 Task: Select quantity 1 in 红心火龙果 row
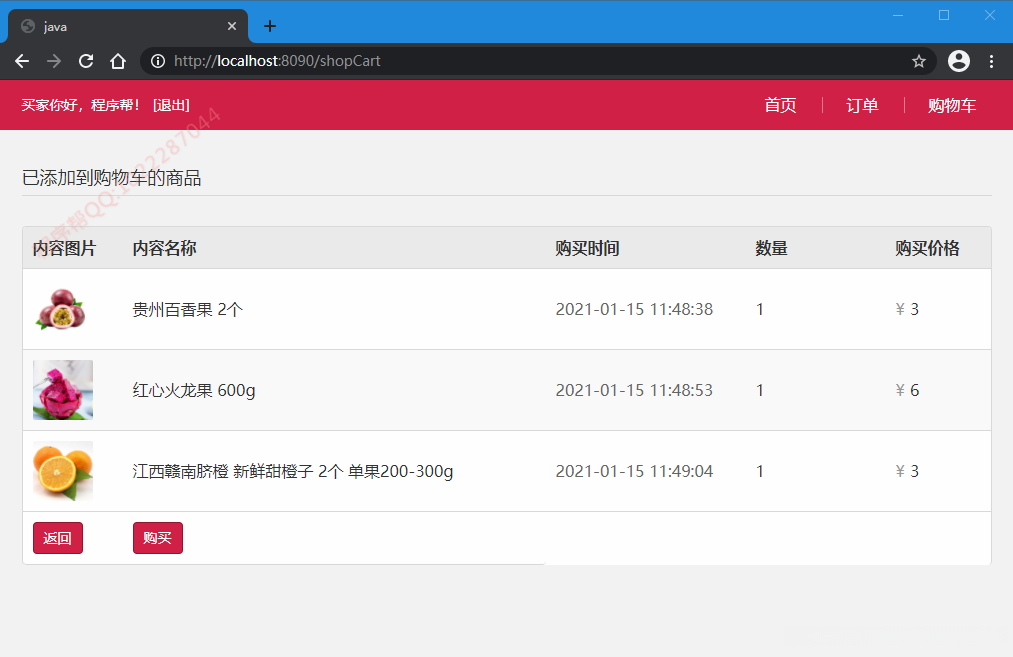pos(760,390)
